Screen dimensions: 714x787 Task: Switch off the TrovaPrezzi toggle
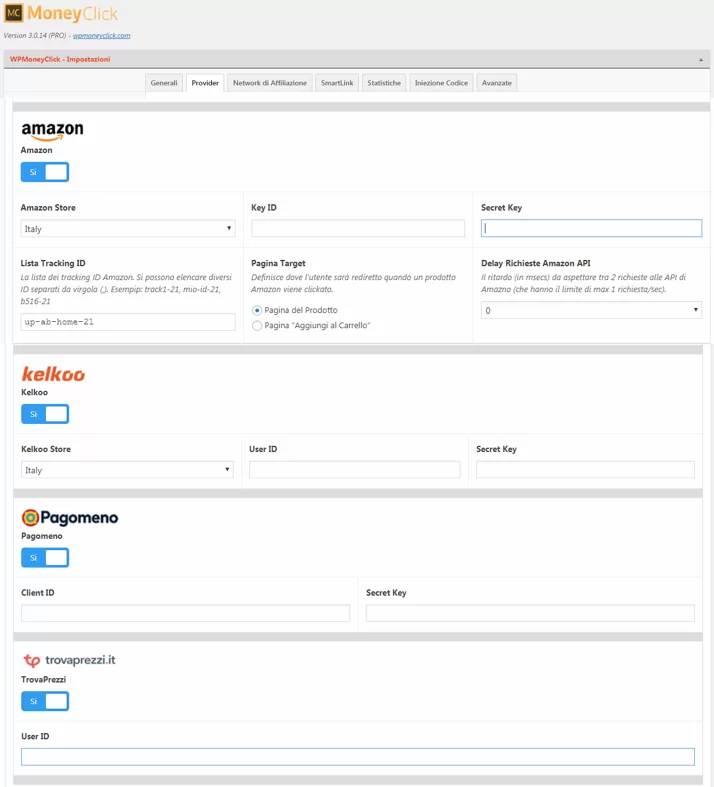pos(45,701)
